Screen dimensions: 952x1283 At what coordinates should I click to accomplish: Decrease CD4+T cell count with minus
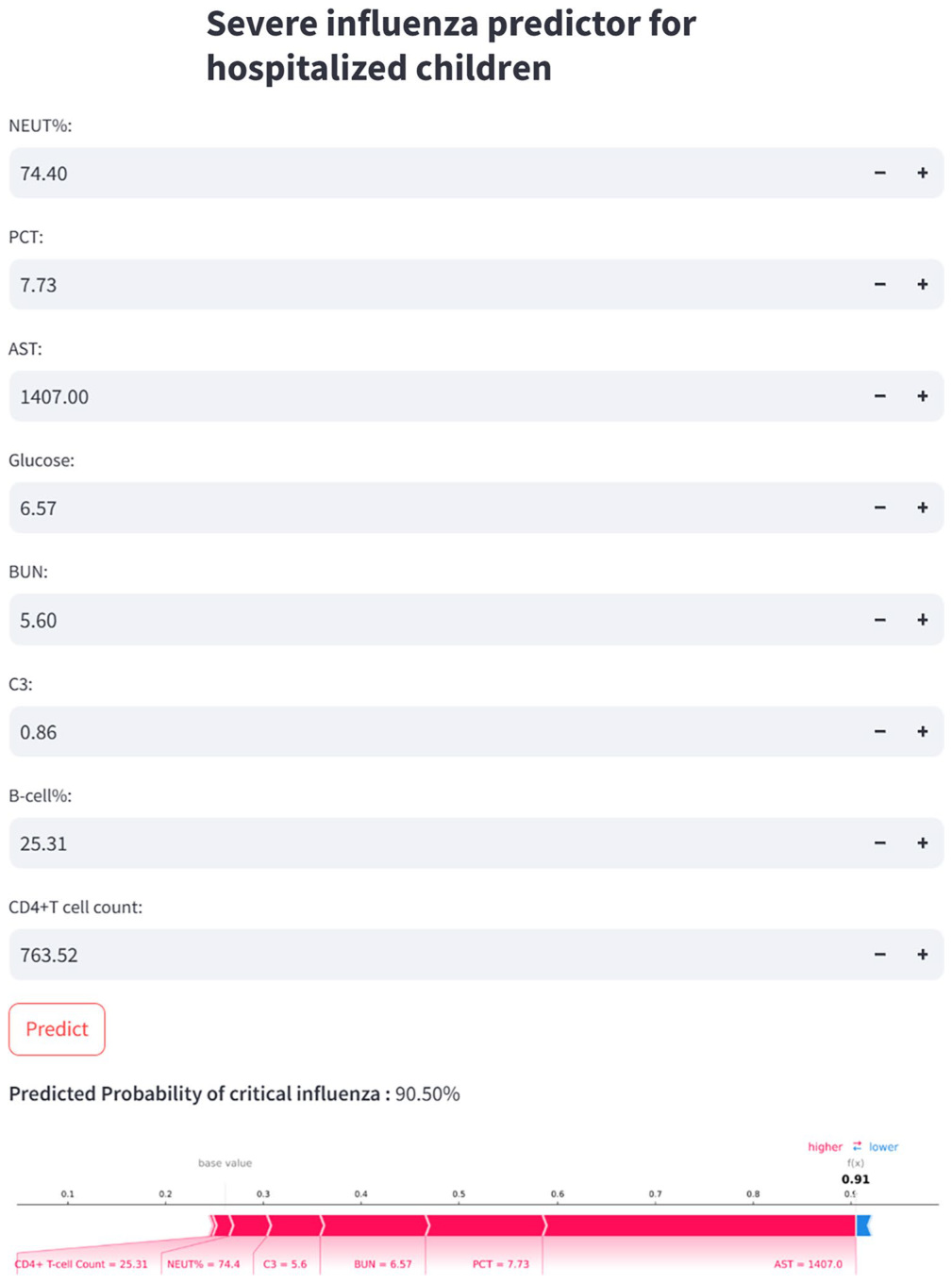879,955
